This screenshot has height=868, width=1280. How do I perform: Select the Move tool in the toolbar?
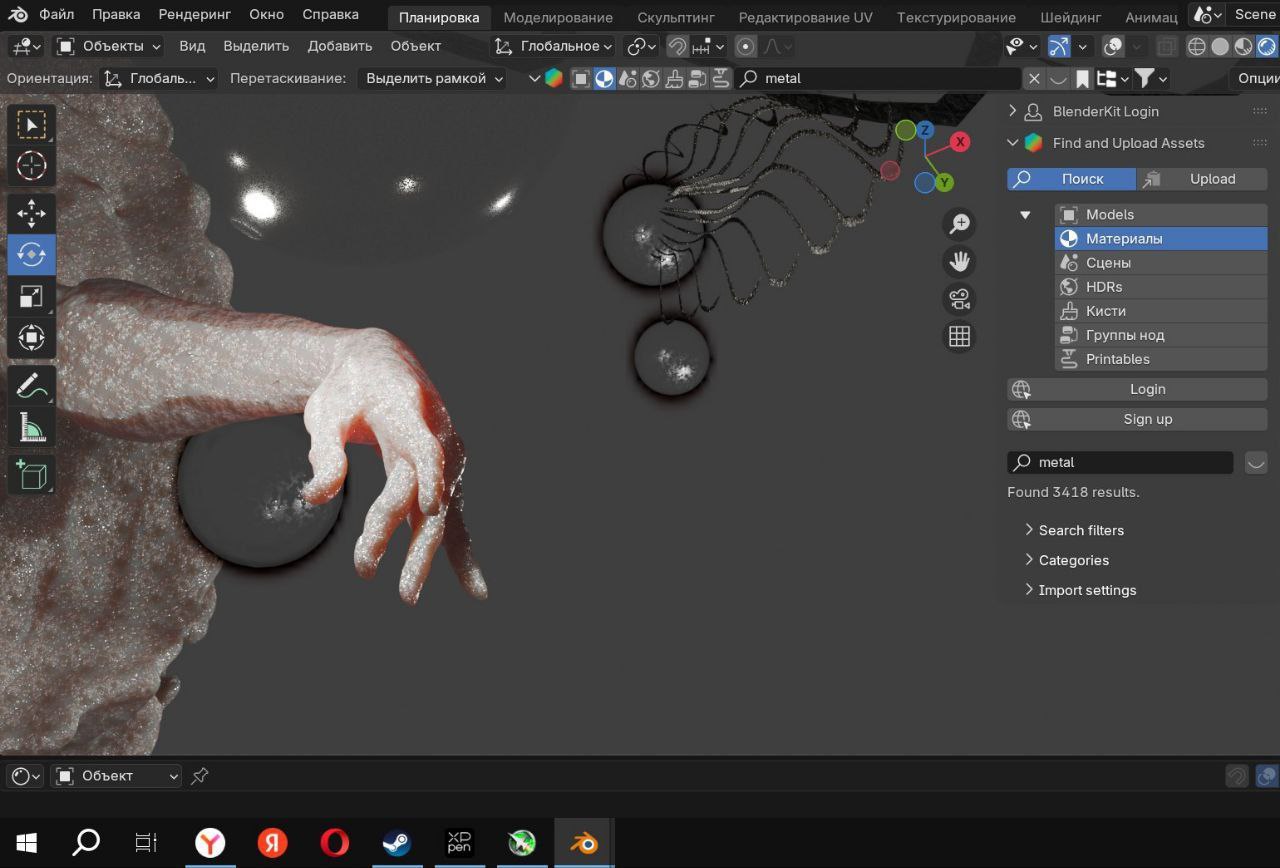click(x=31, y=213)
